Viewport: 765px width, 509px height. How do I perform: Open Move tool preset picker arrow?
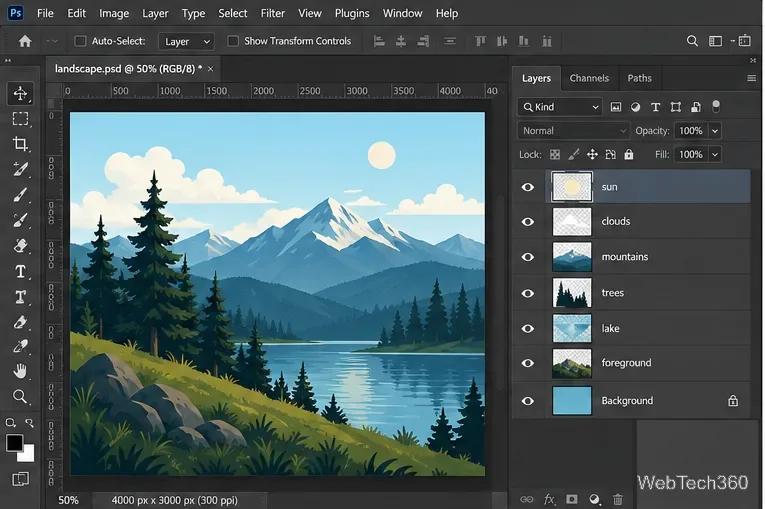point(52,41)
